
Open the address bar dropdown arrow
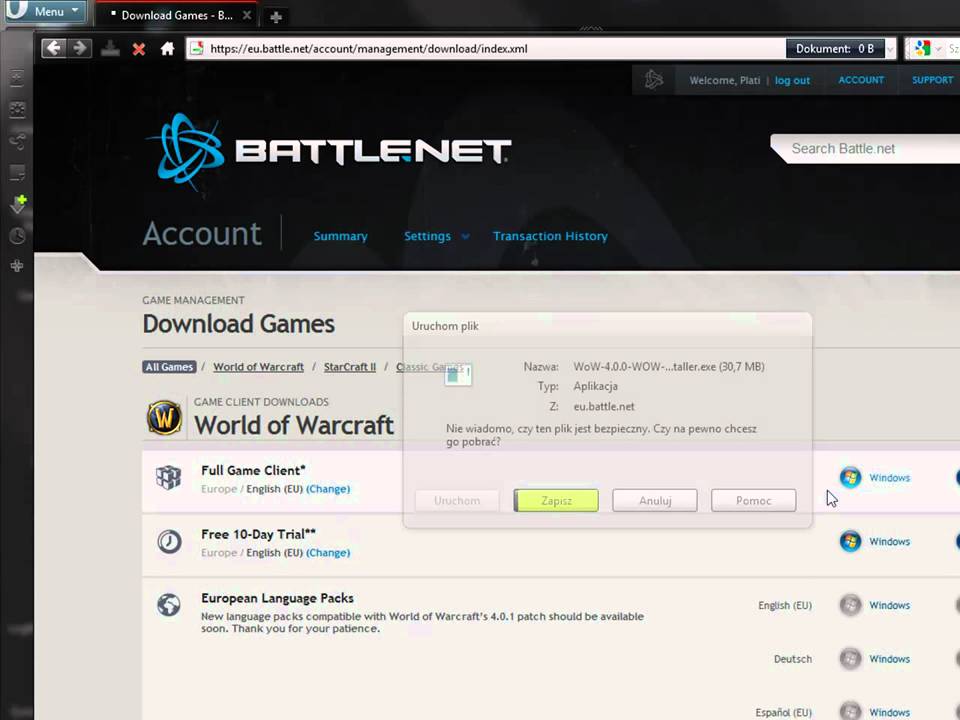click(890, 49)
